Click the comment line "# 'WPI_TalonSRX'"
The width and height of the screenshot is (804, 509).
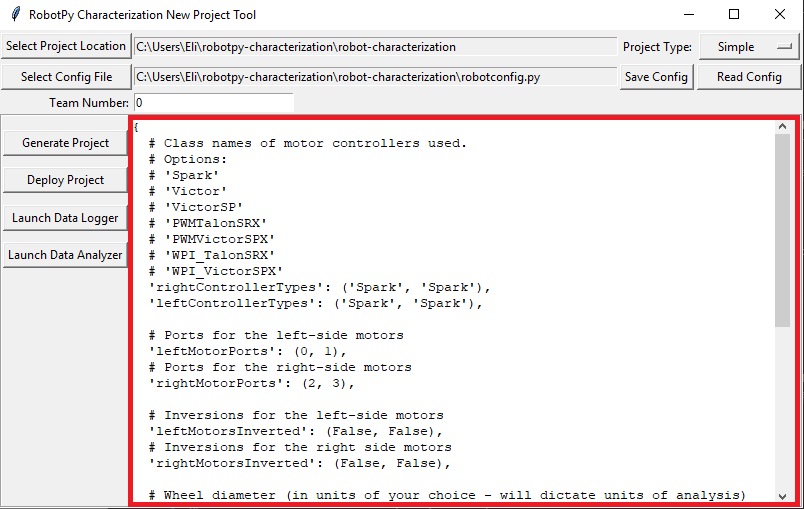[x=212, y=255]
